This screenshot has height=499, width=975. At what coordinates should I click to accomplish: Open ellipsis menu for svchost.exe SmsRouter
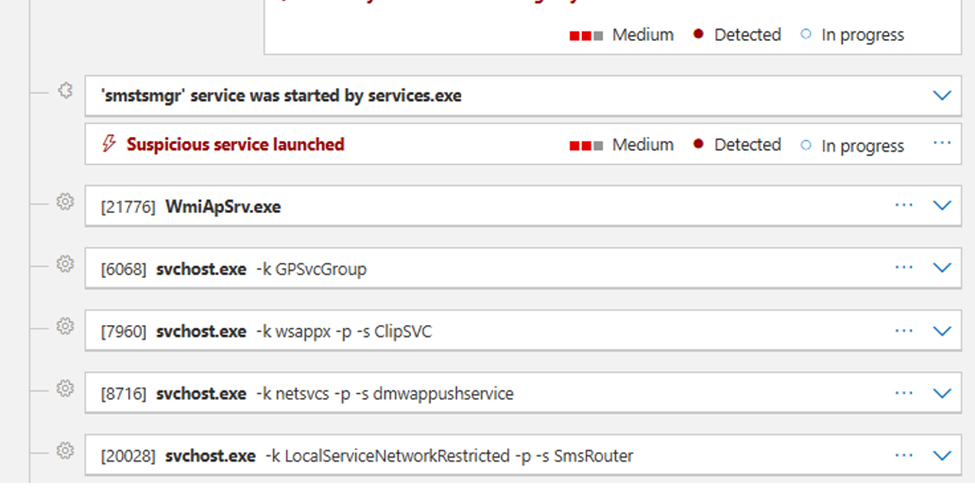point(904,455)
